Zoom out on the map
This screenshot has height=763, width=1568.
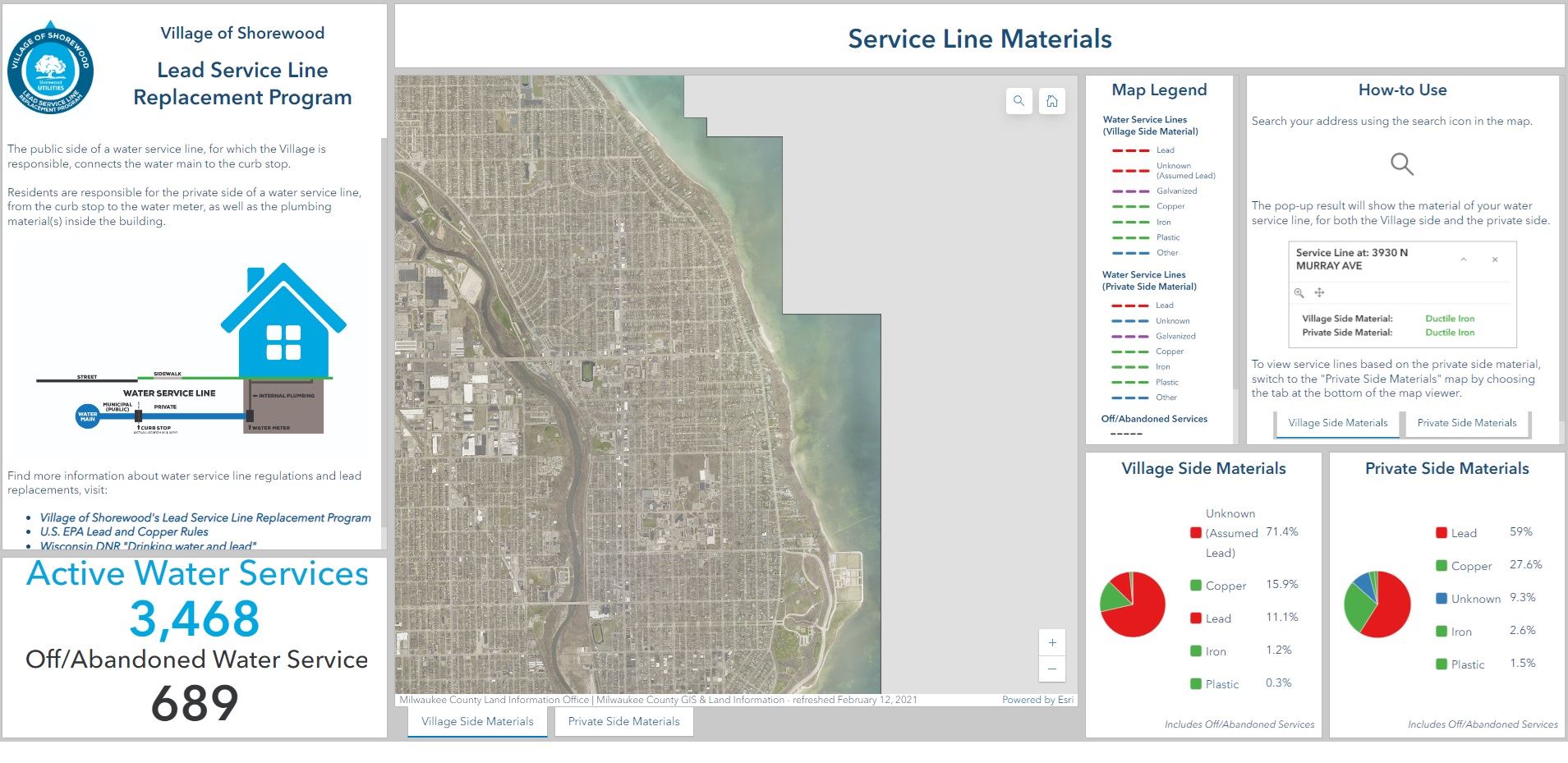(x=1052, y=669)
